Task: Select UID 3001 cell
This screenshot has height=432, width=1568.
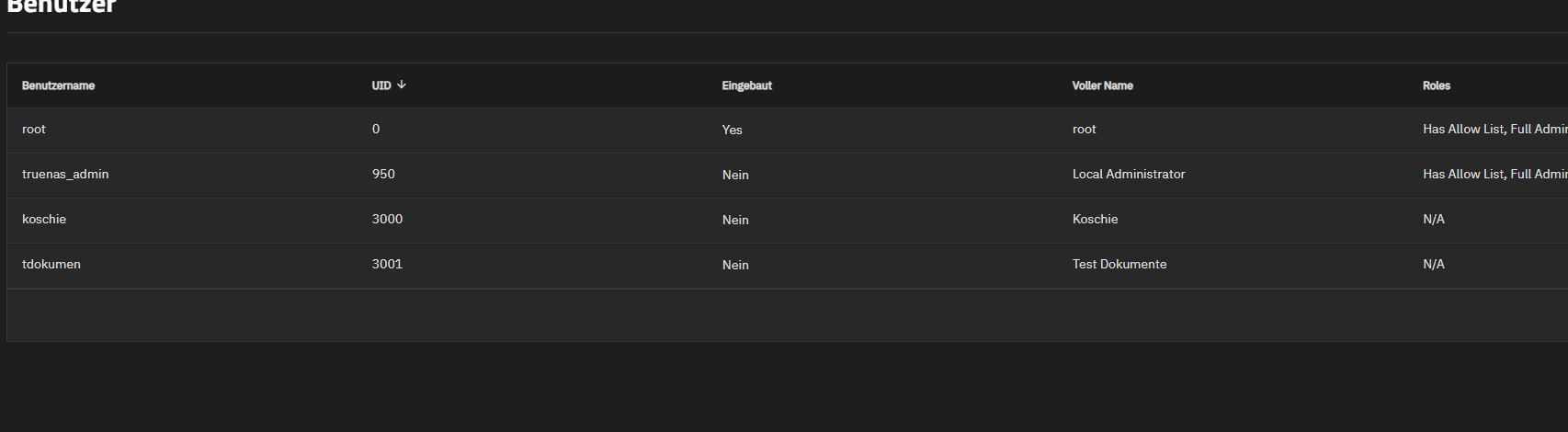Action: tap(387, 264)
